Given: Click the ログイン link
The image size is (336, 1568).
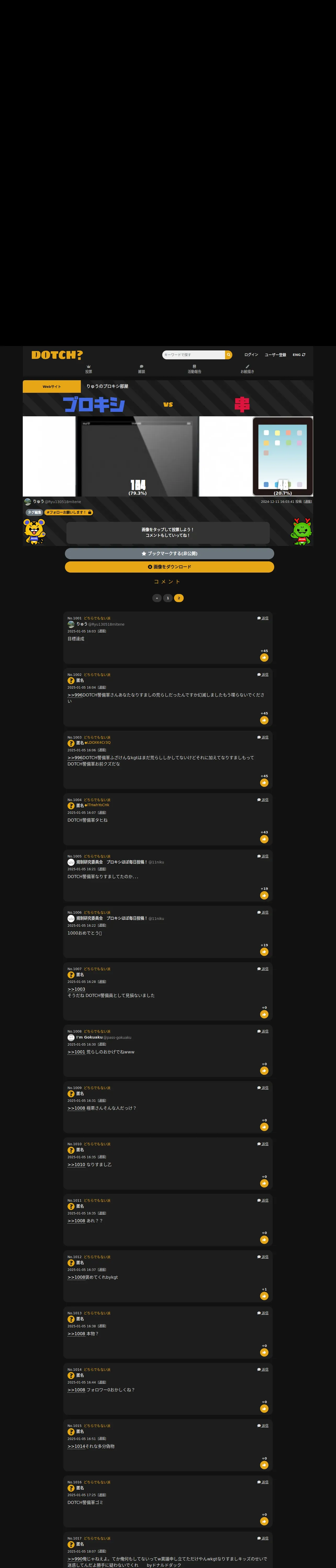Looking at the screenshot, I should [251, 355].
